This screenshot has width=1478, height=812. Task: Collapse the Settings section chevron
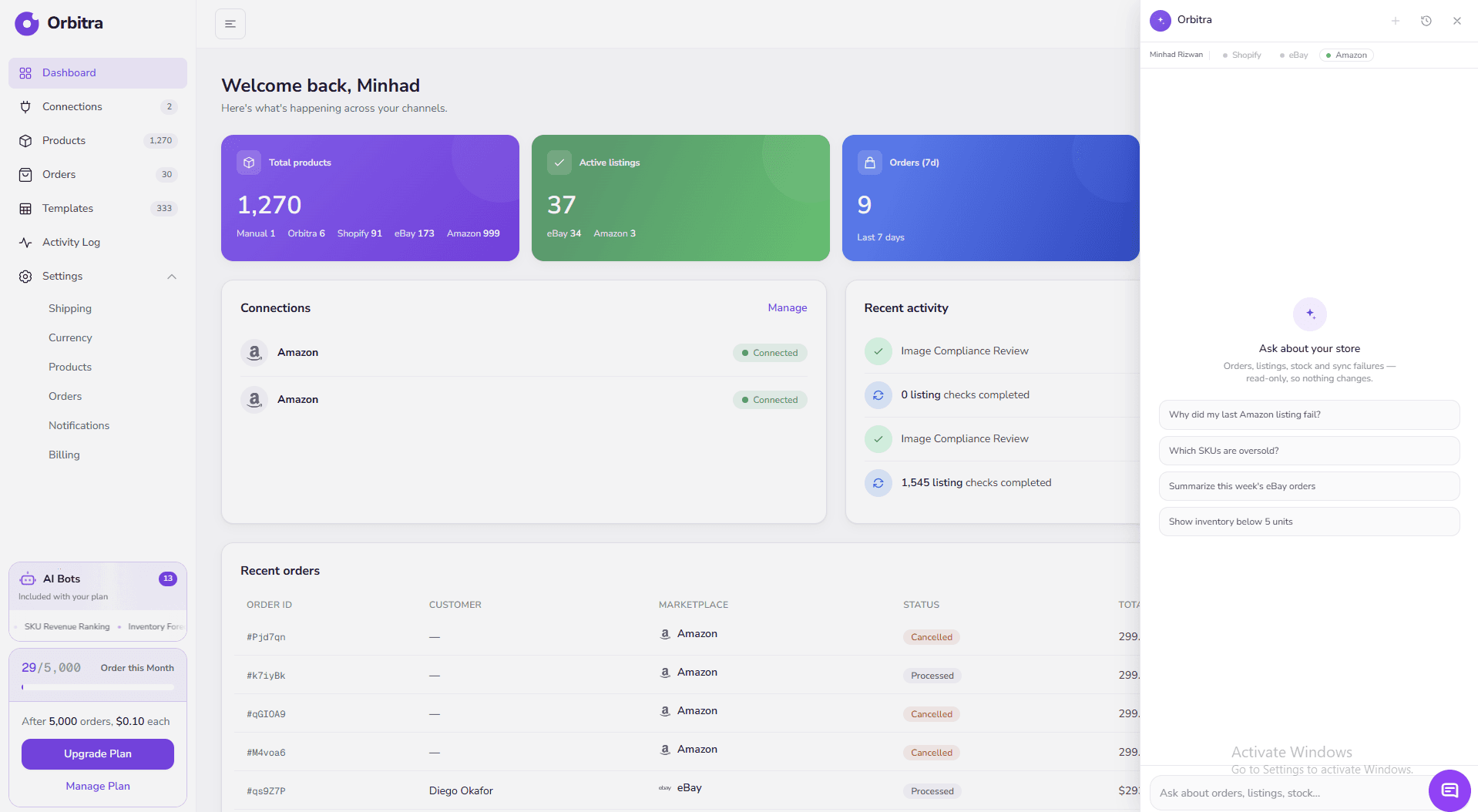172,277
